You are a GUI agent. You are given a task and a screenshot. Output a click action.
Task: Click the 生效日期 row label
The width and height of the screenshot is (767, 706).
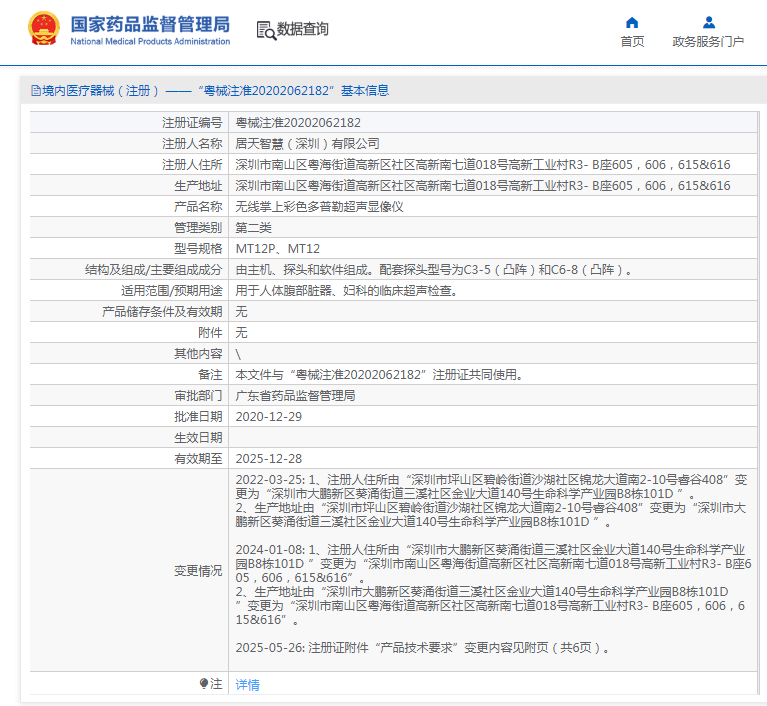[198, 437]
